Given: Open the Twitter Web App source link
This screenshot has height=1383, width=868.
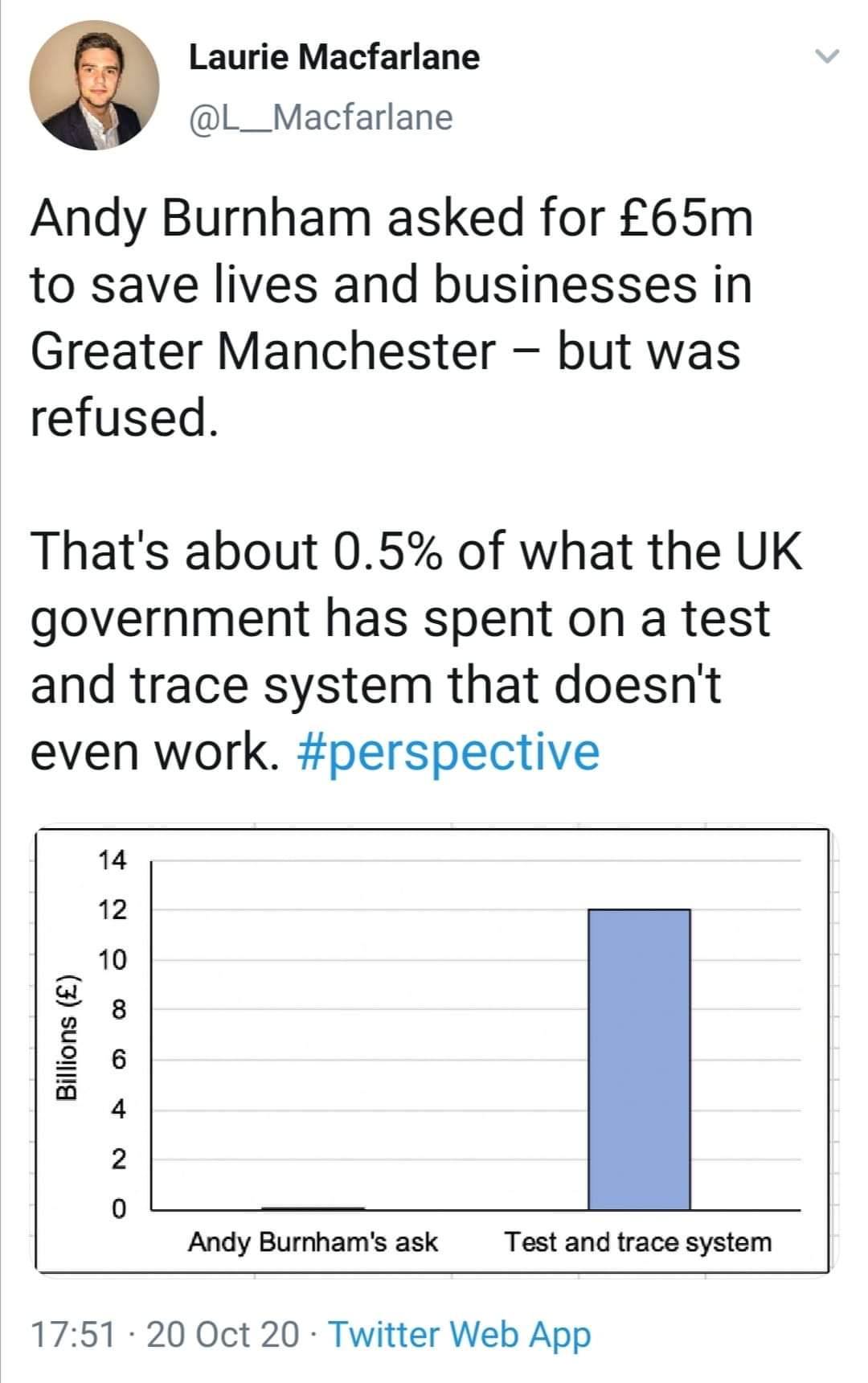Looking at the screenshot, I should pos(461,1334).
